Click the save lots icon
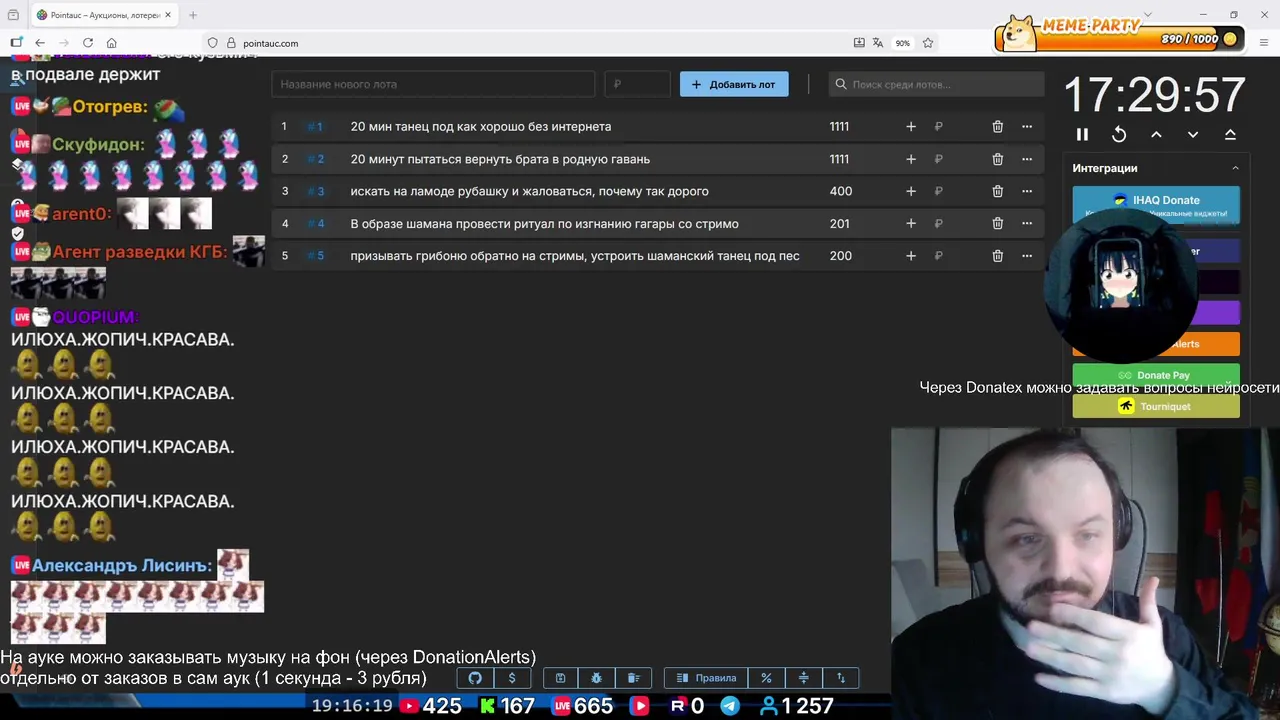This screenshot has height=720, width=1280. click(x=560, y=678)
